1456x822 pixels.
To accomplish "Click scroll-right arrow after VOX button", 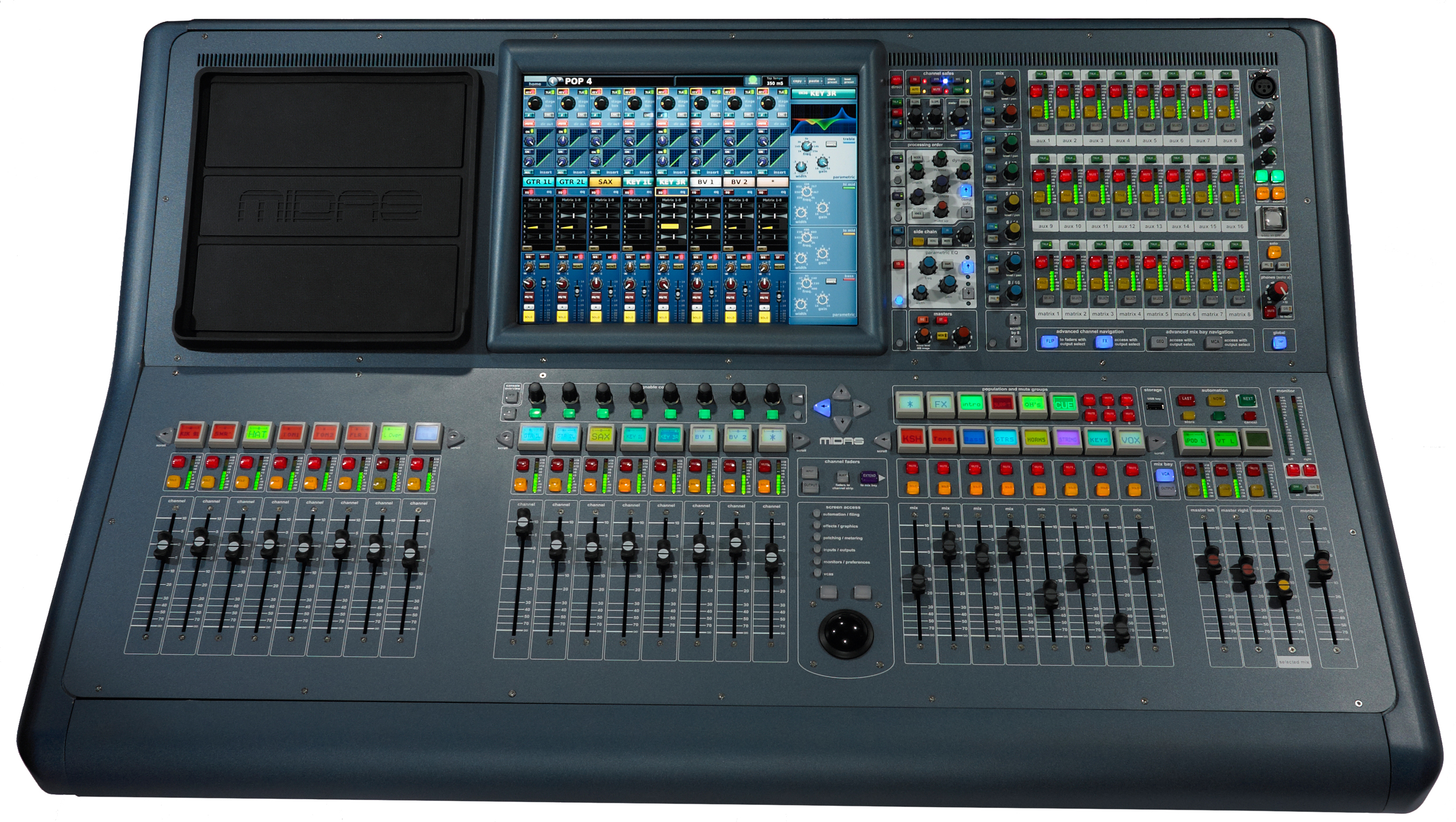I will click(x=1156, y=442).
